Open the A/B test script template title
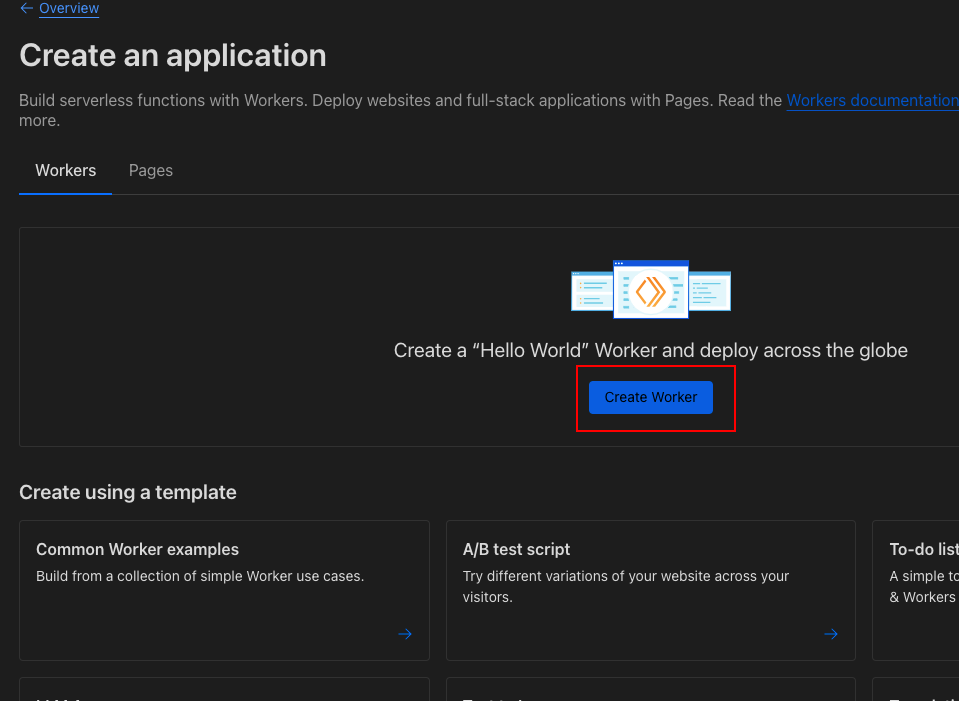This screenshot has height=701, width=959. click(516, 549)
